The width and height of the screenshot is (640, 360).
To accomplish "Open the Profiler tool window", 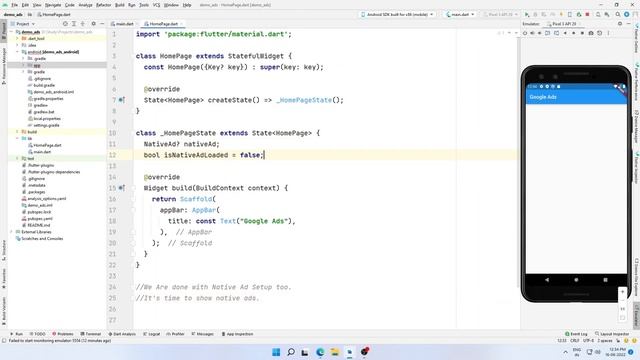I will coord(176,334).
